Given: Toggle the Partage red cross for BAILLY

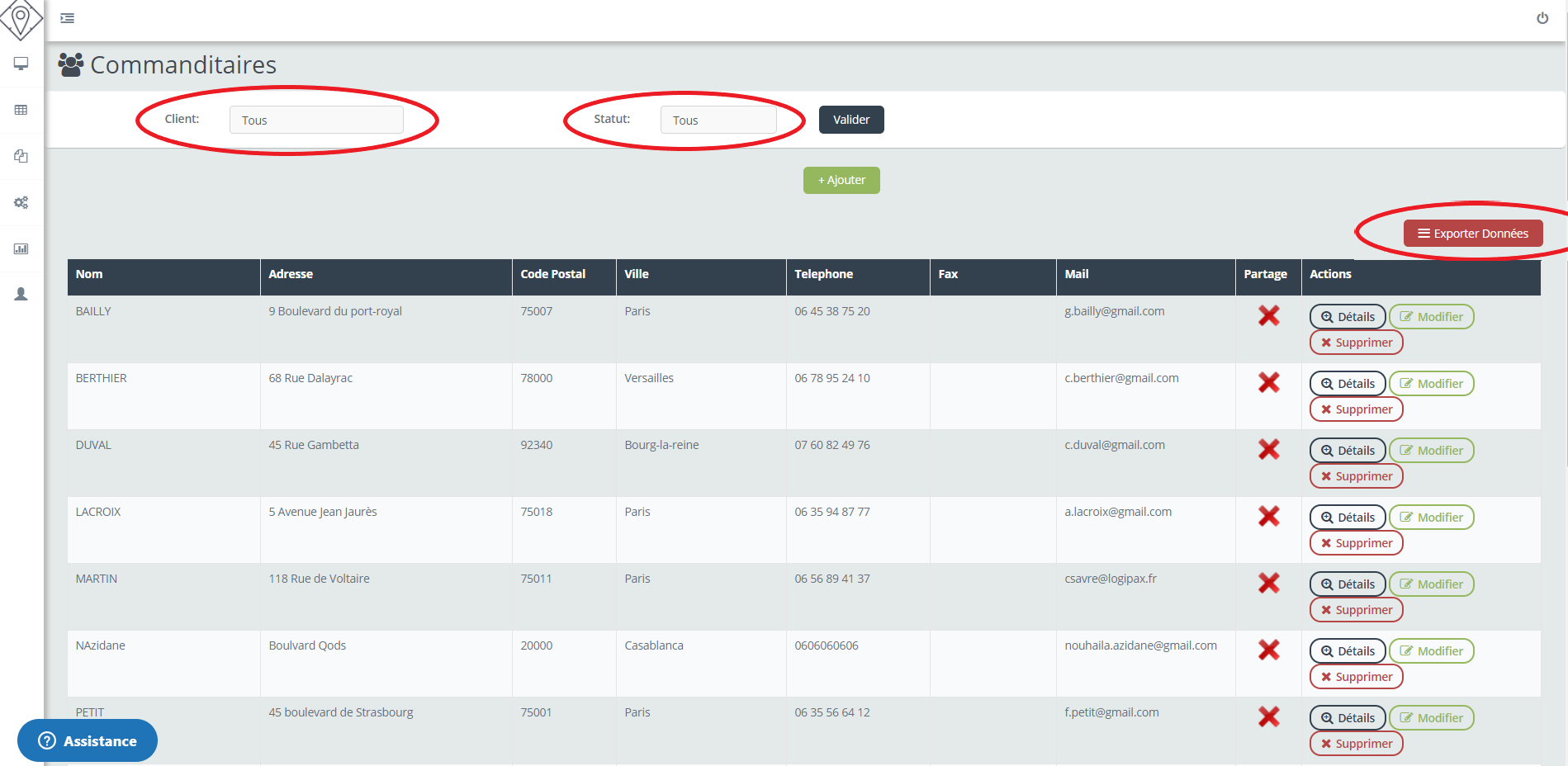Looking at the screenshot, I should pos(1268,315).
